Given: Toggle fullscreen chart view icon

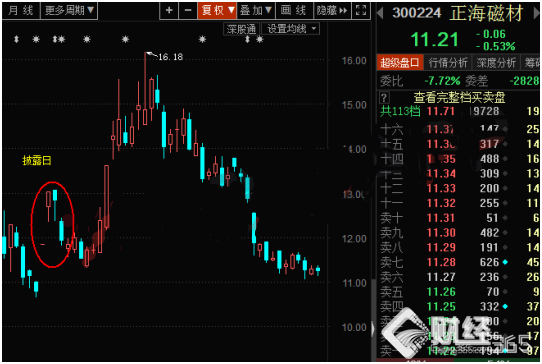Looking at the screenshot, I should pos(361,10).
